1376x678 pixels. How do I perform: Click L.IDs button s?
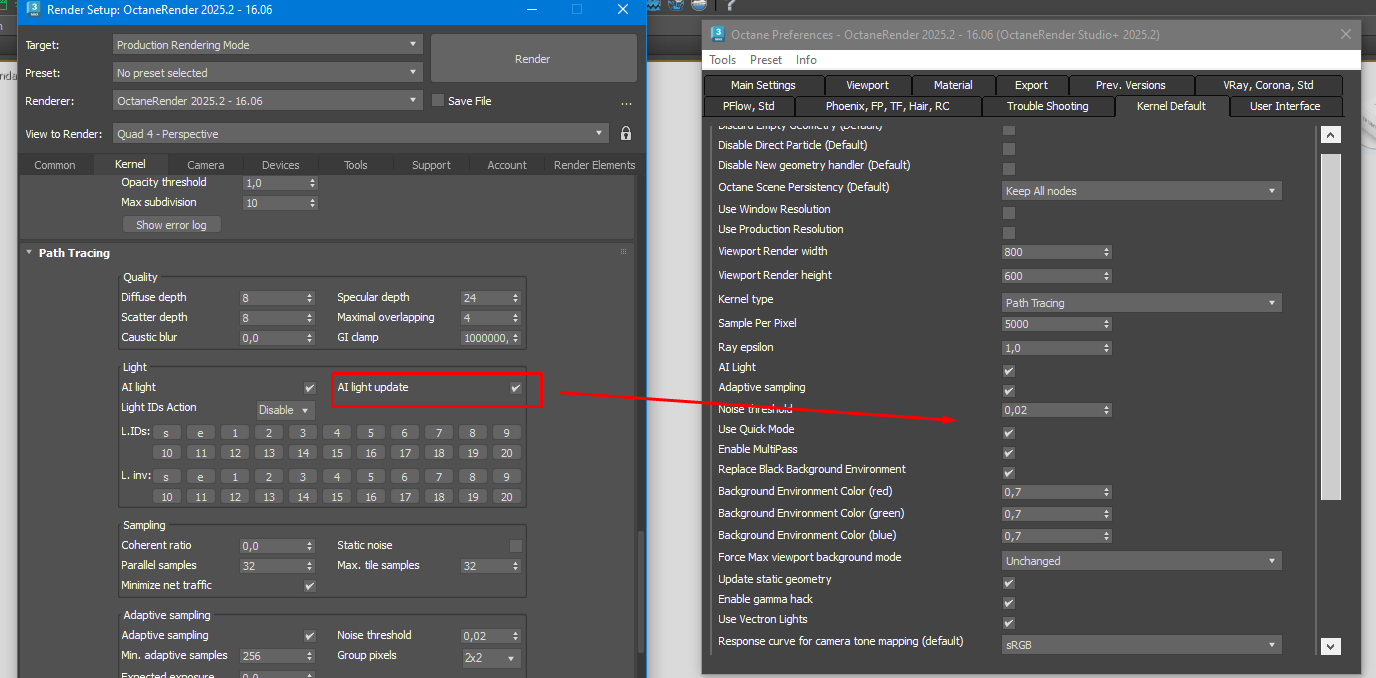[x=167, y=433]
